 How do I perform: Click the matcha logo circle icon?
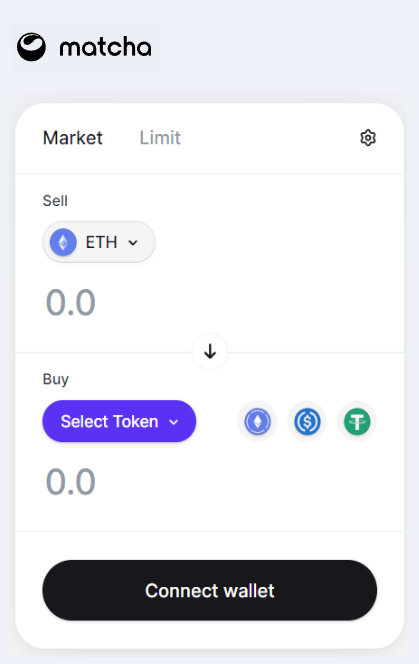pyautogui.click(x=31, y=47)
